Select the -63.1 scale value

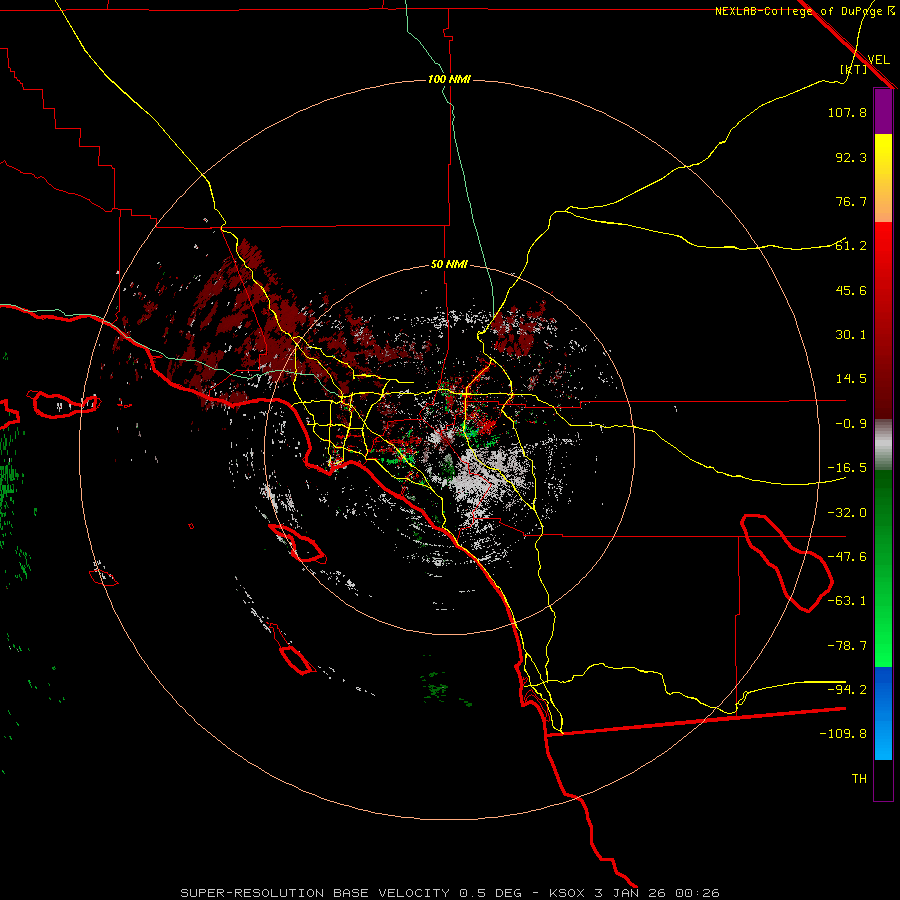point(847,601)
